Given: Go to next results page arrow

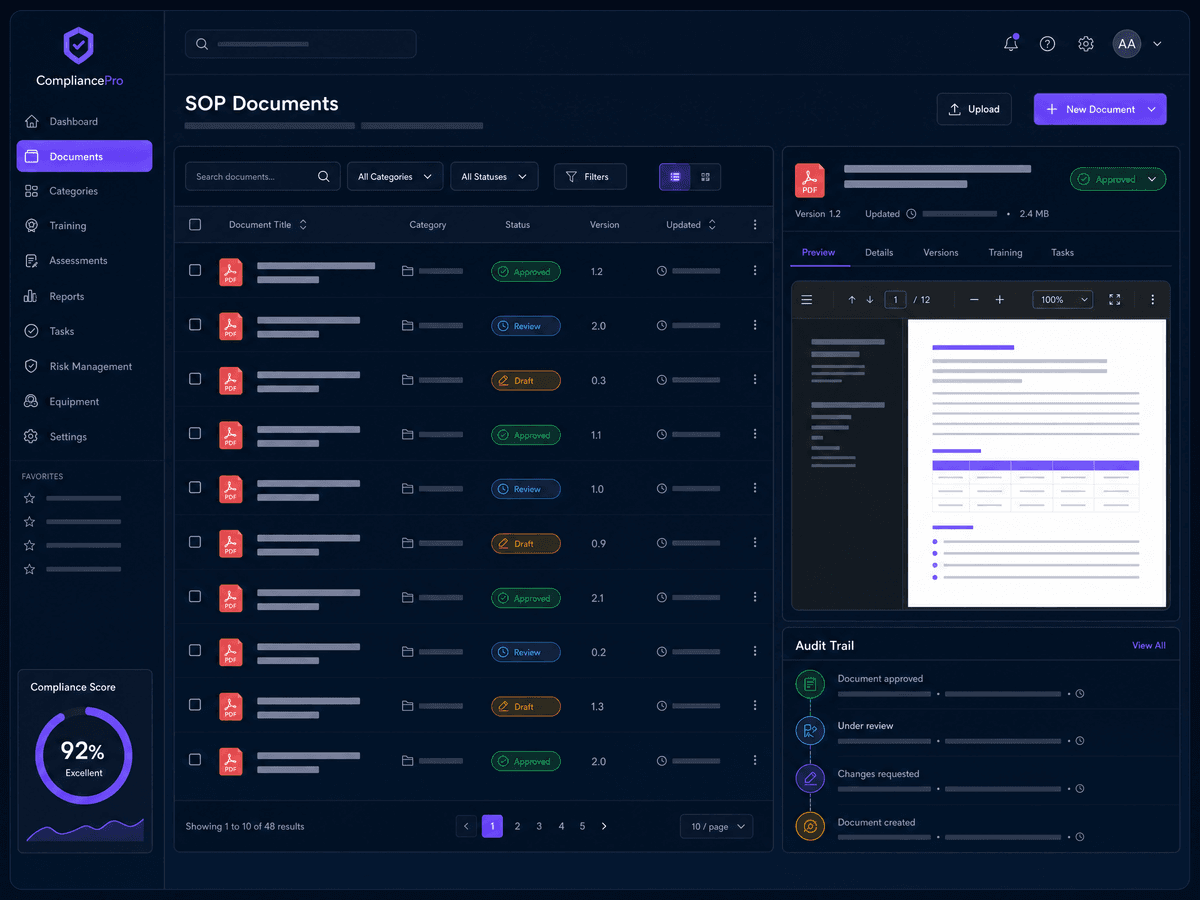Looking at the screenshot, I should pos(604,826).
